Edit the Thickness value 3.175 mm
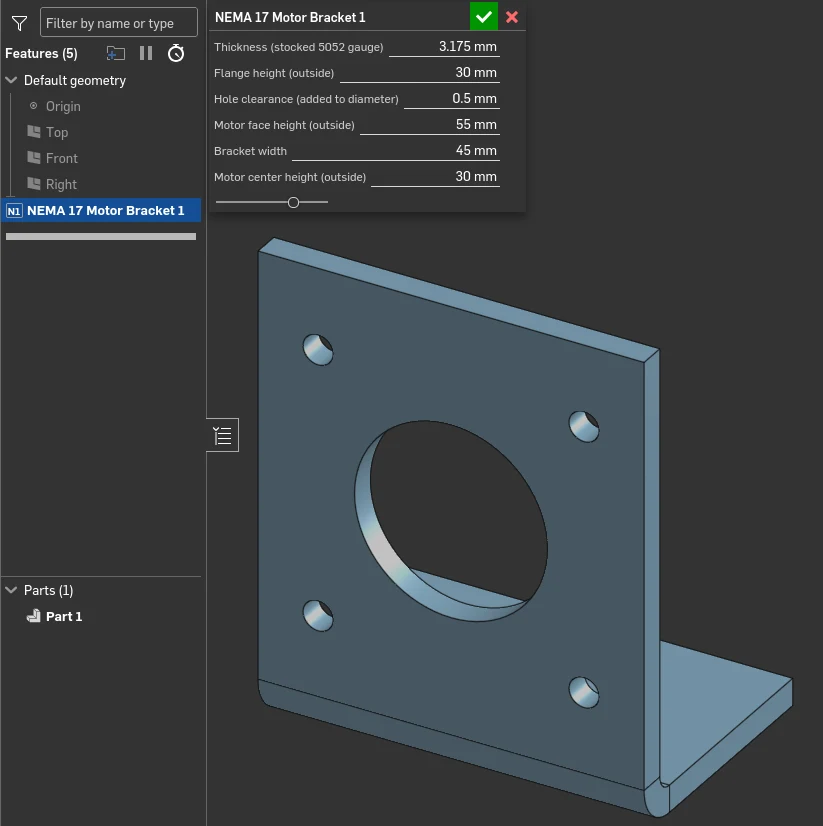 click(444, 47)
